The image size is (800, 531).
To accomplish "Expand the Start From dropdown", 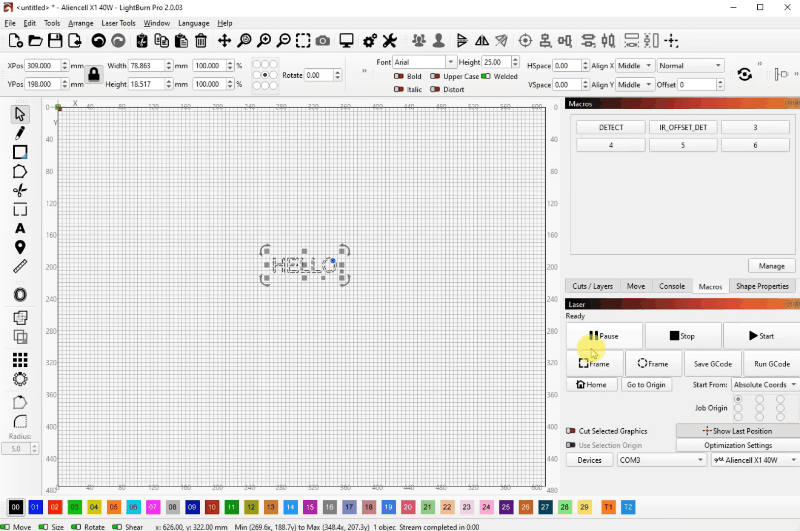I will [x=764, y=384].
